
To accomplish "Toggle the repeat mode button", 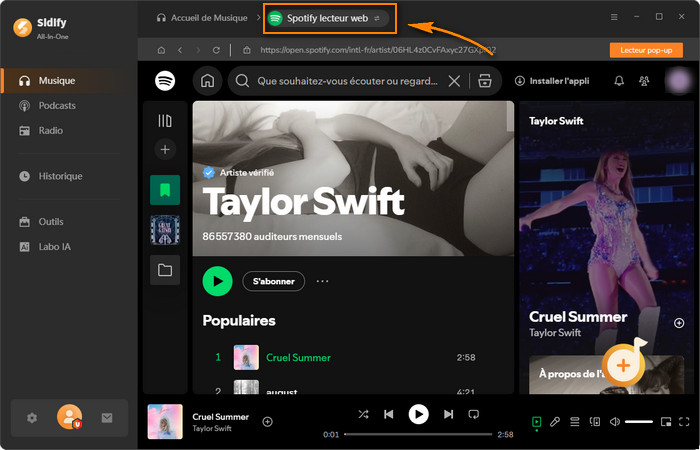I will (x=474, y=414).
